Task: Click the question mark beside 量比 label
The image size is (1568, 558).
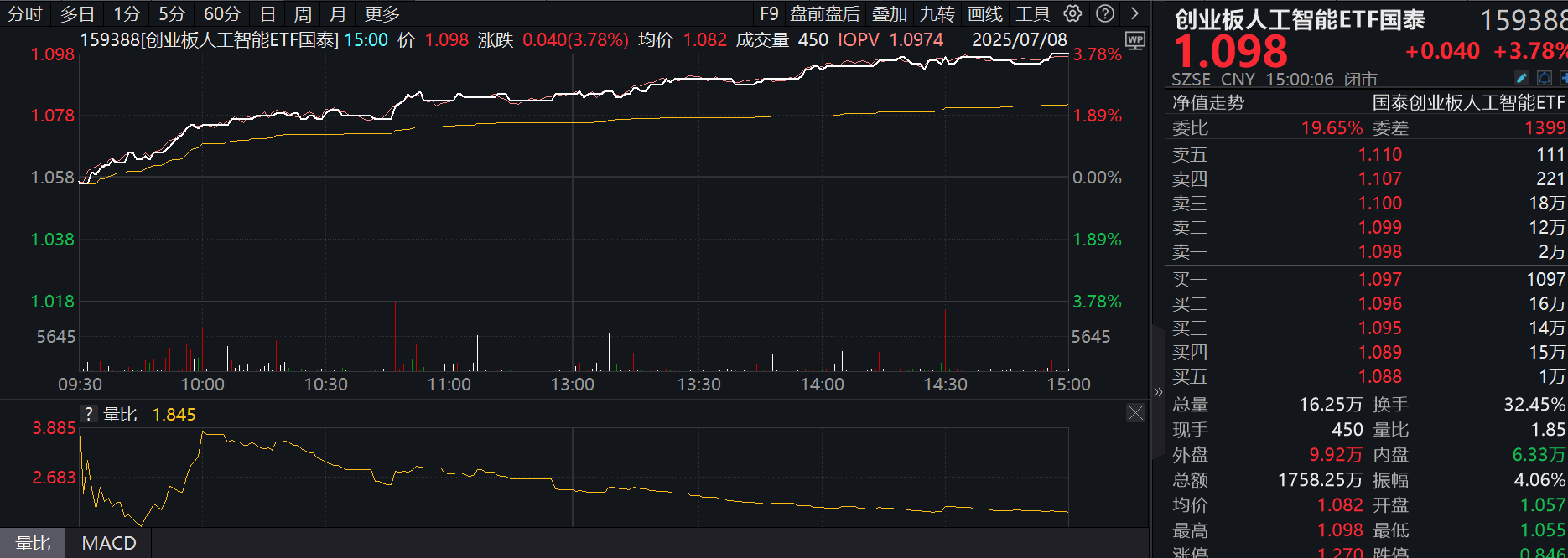Action: pyautogui.click(x=89, y=414)
